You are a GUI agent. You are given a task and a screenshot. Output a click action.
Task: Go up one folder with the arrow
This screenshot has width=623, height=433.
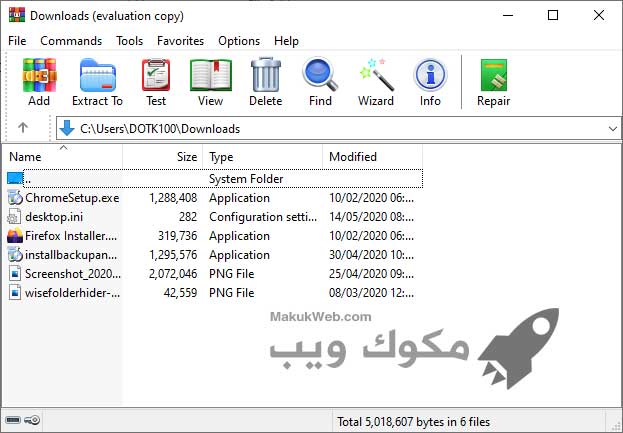pos(23,128)
